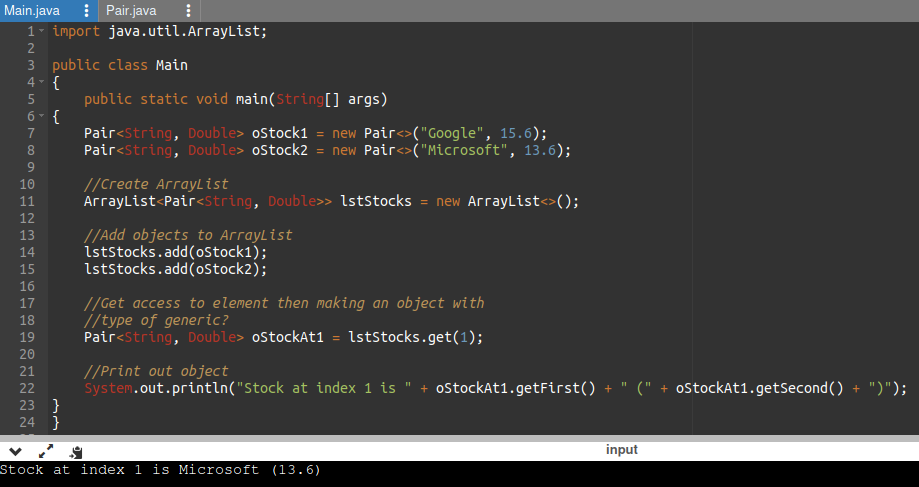Click the line number 19 in gutter
Screen dimensions: 919x487
[x=27, y=337]
